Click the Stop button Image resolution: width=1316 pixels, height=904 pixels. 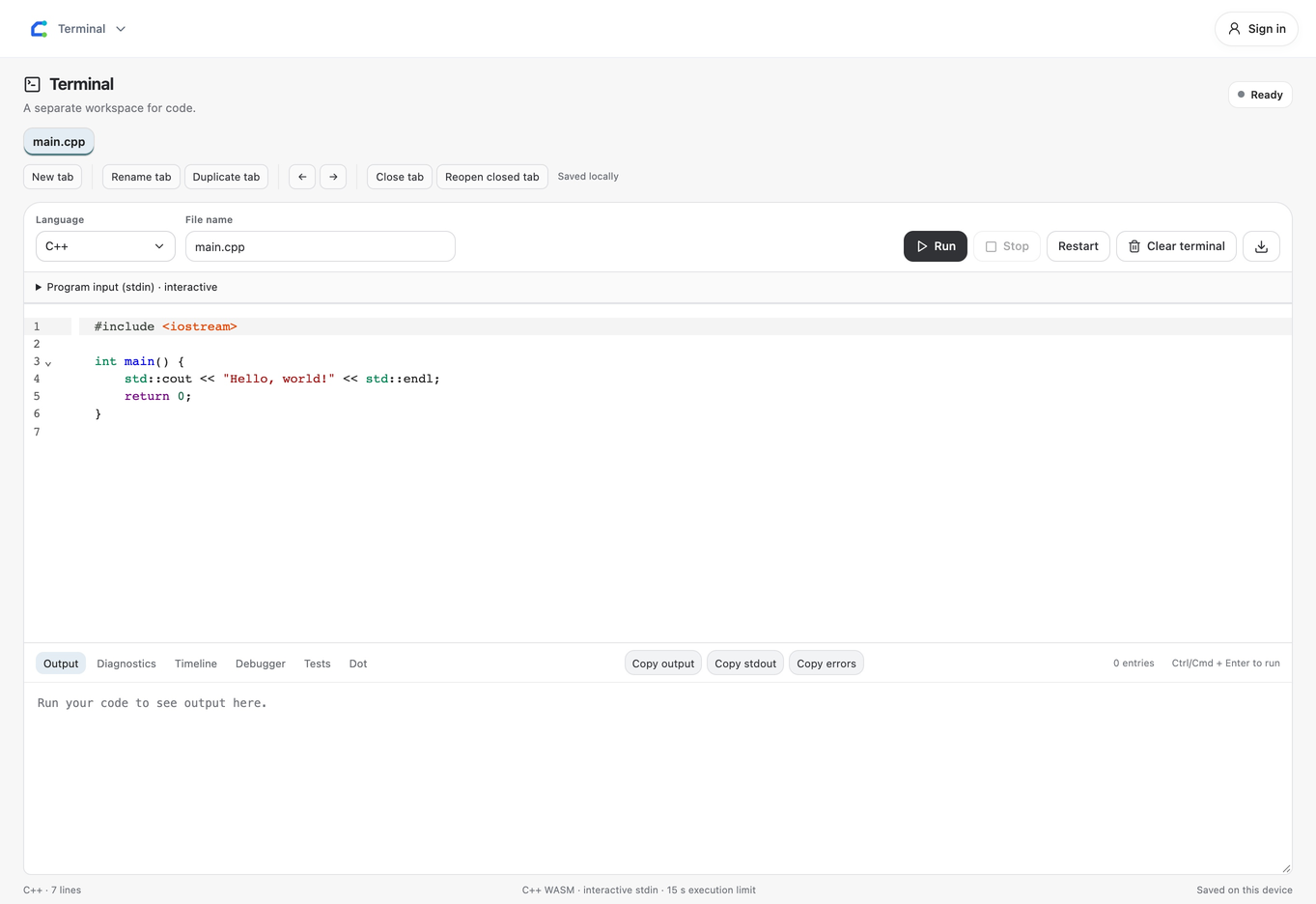(1007, 246)
